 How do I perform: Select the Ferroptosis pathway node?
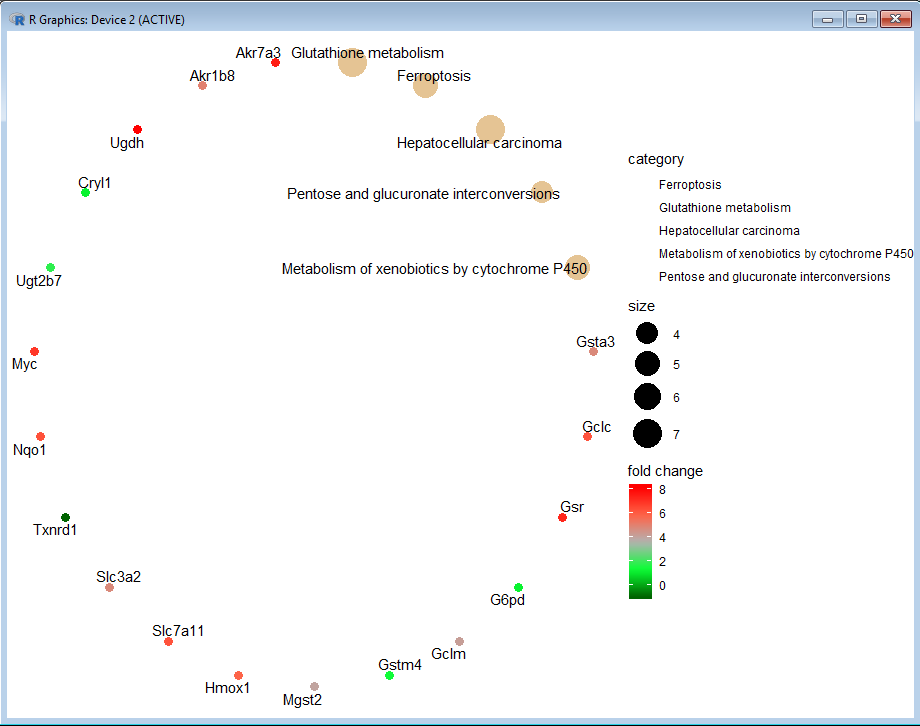(x=423, y=86)
